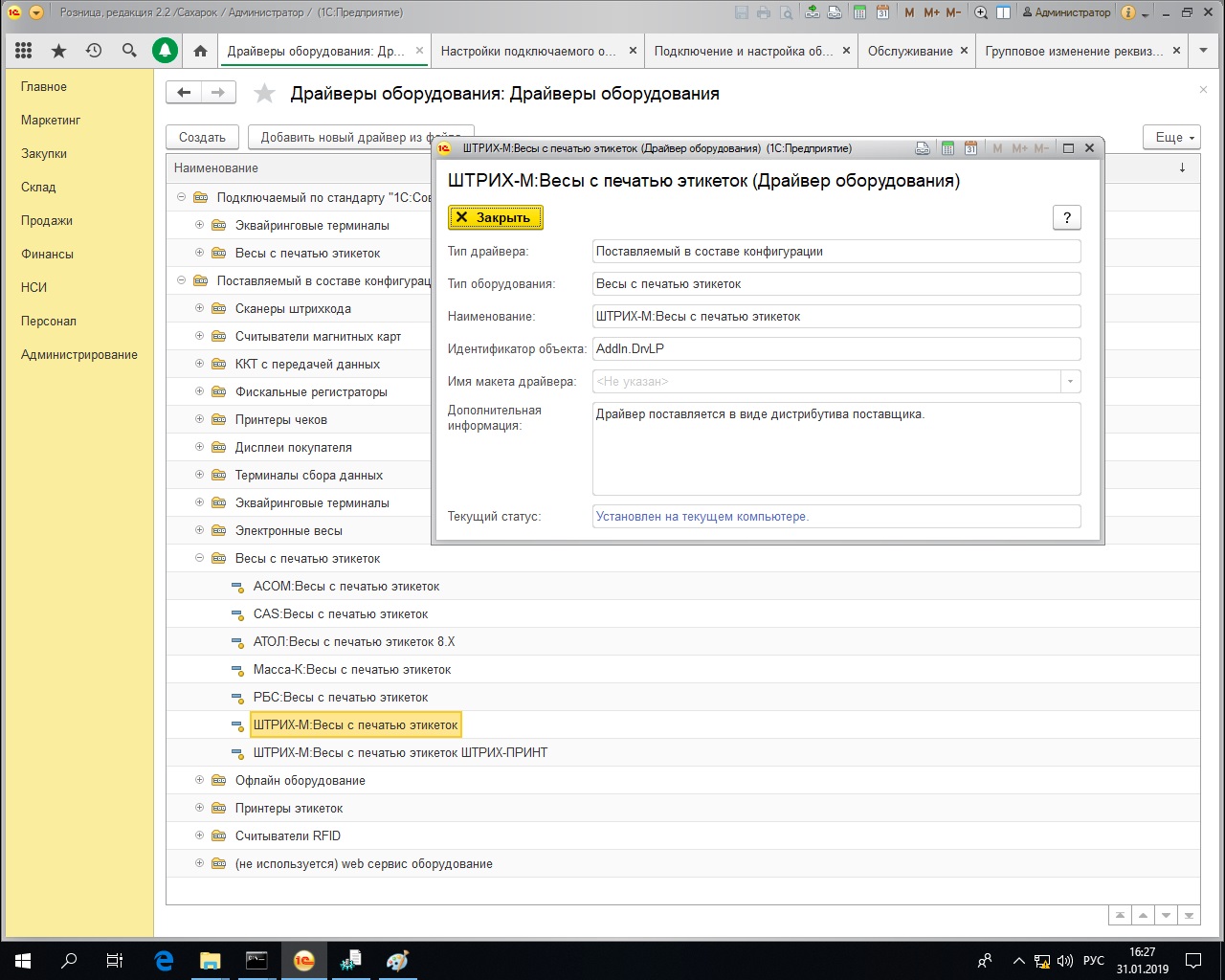1225x980 pixels.
Task: Open the Еще dropdown menu
Action: click(1172, 137)
